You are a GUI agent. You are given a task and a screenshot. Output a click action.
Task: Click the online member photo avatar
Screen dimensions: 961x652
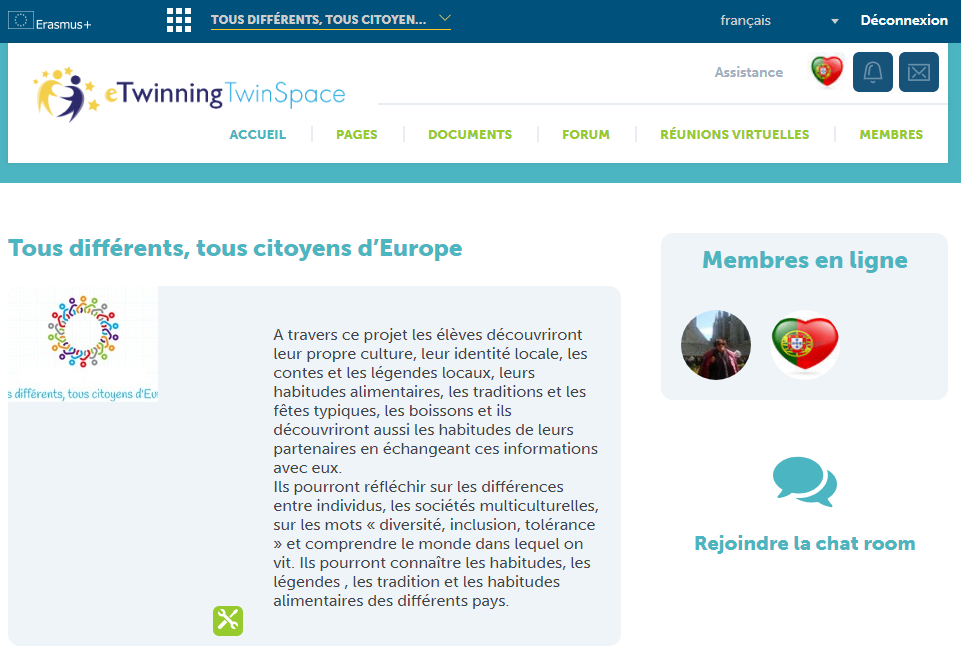coord(716,345)
